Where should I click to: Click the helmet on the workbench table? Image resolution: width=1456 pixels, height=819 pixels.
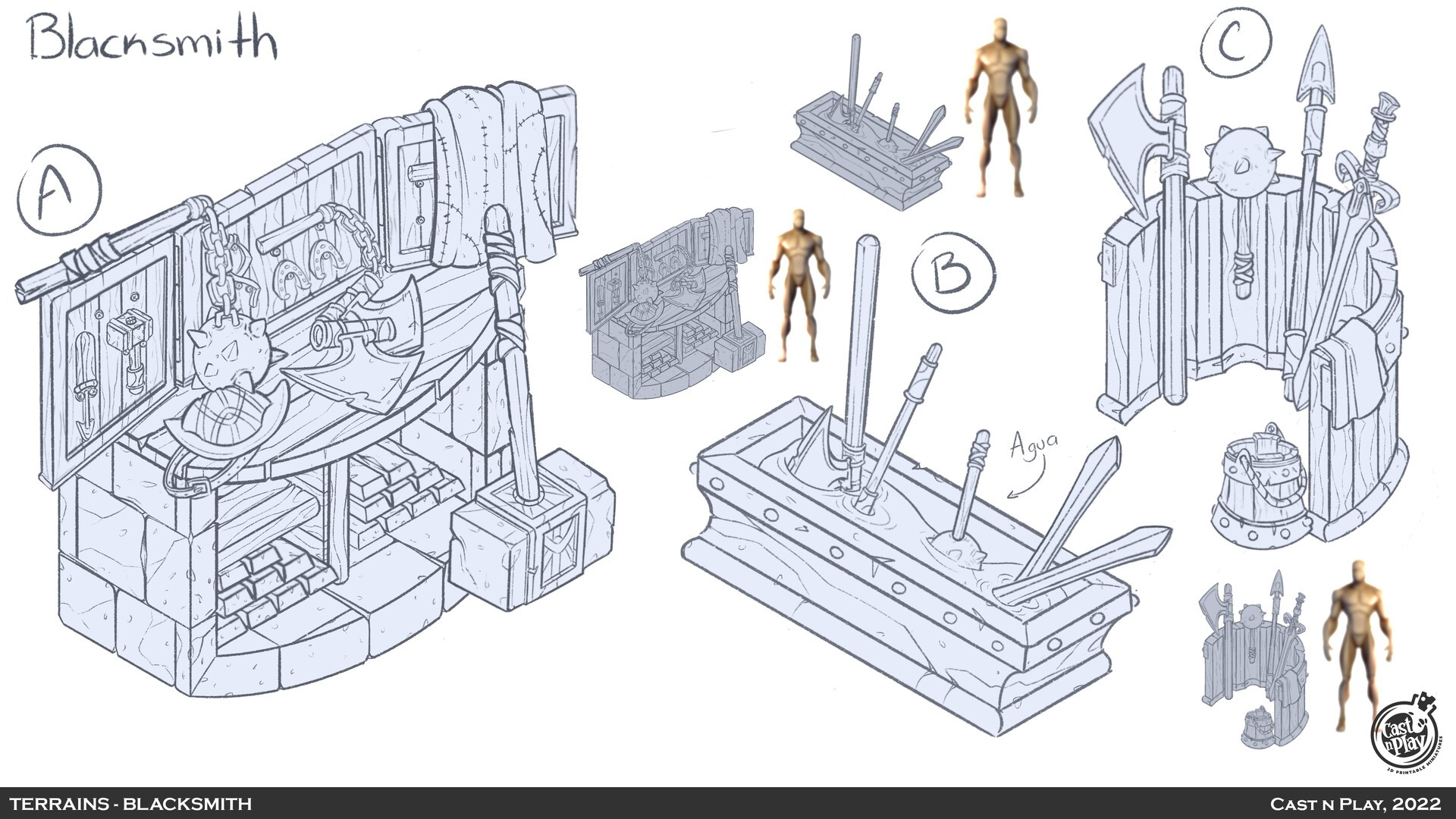pyautogui.click(x=228, y=425)
